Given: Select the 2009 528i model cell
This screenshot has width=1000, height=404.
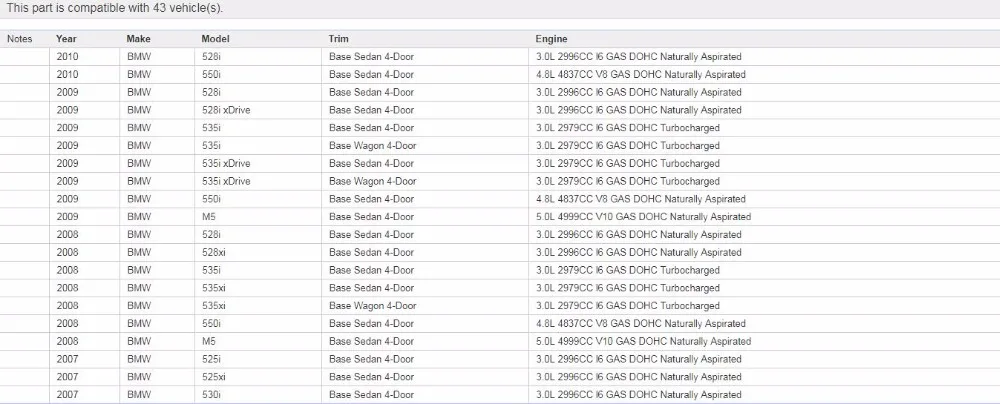Looking at the screenshot, I should tap(213, 93).
